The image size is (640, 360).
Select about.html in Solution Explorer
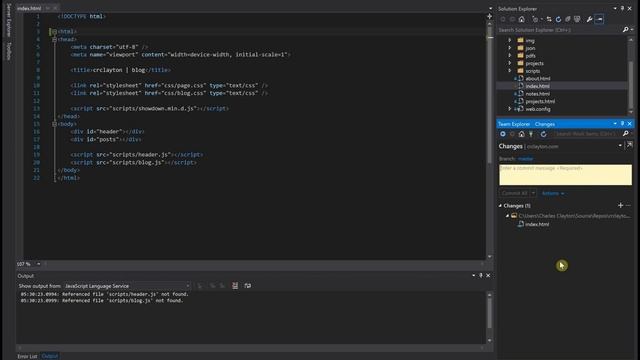coord(538,78)
